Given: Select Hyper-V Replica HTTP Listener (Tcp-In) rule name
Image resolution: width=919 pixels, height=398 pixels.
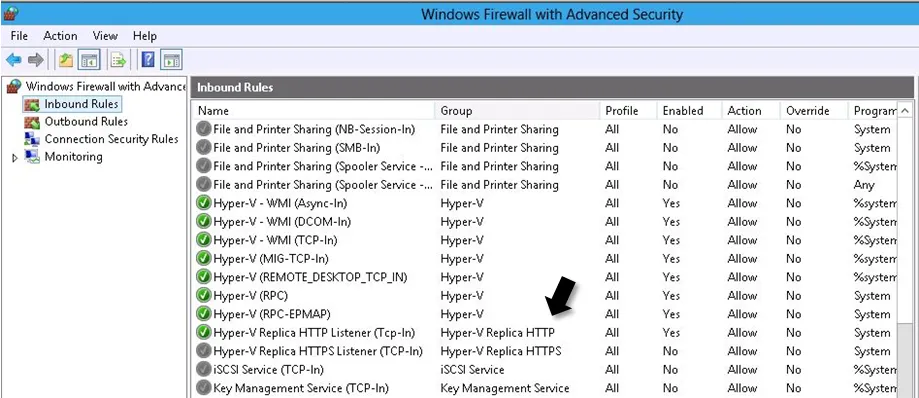Looking at the screenshot, I should pos(314,333).
